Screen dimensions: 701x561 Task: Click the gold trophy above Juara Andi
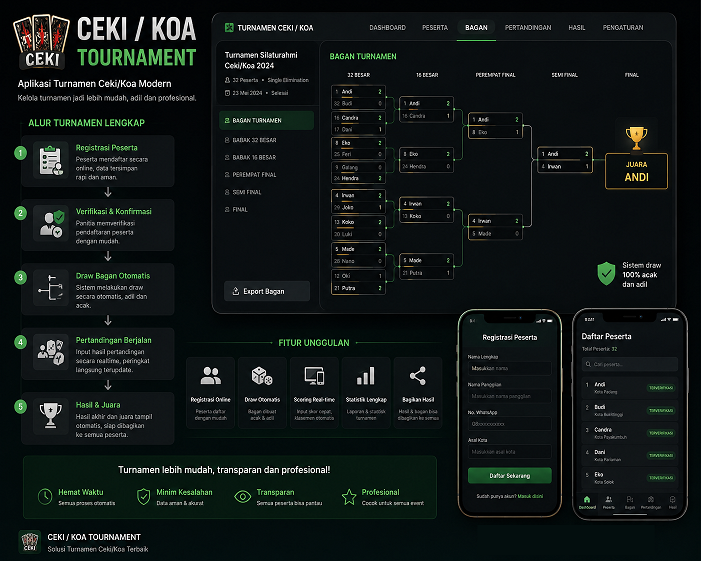(x=636, y=138)
